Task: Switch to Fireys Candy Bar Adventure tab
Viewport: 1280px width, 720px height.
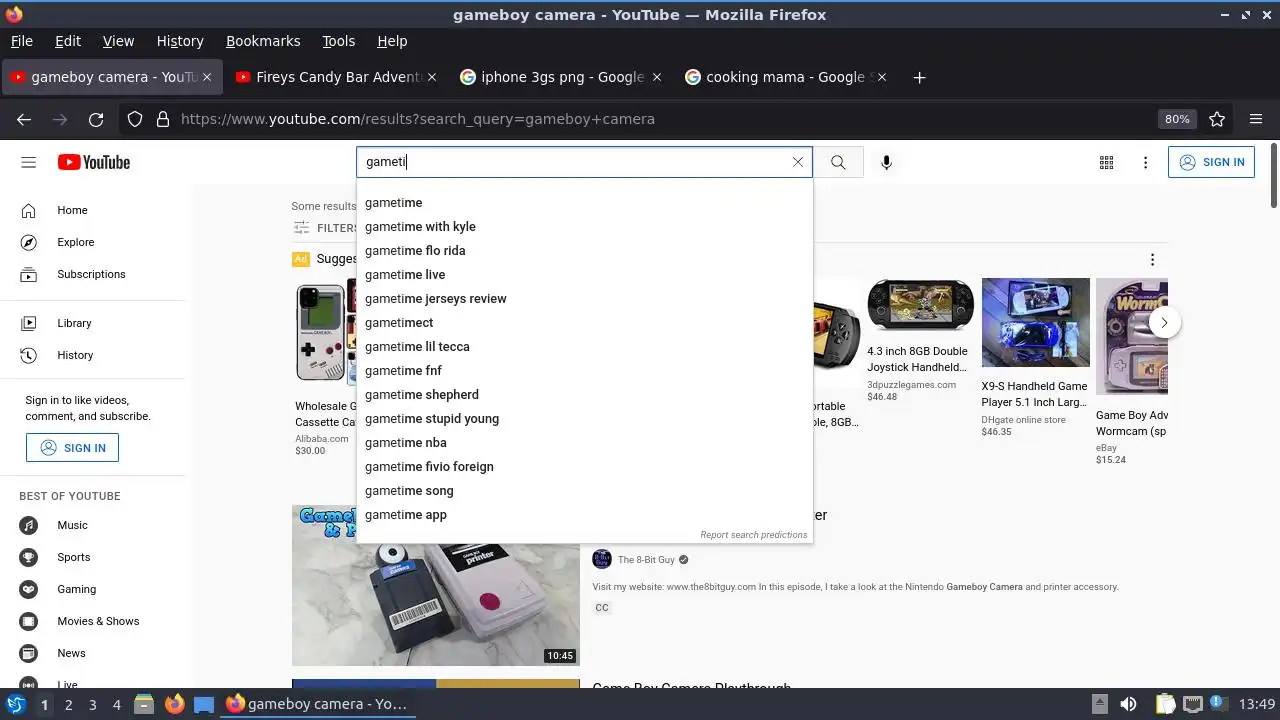Action: click(336, 77)
